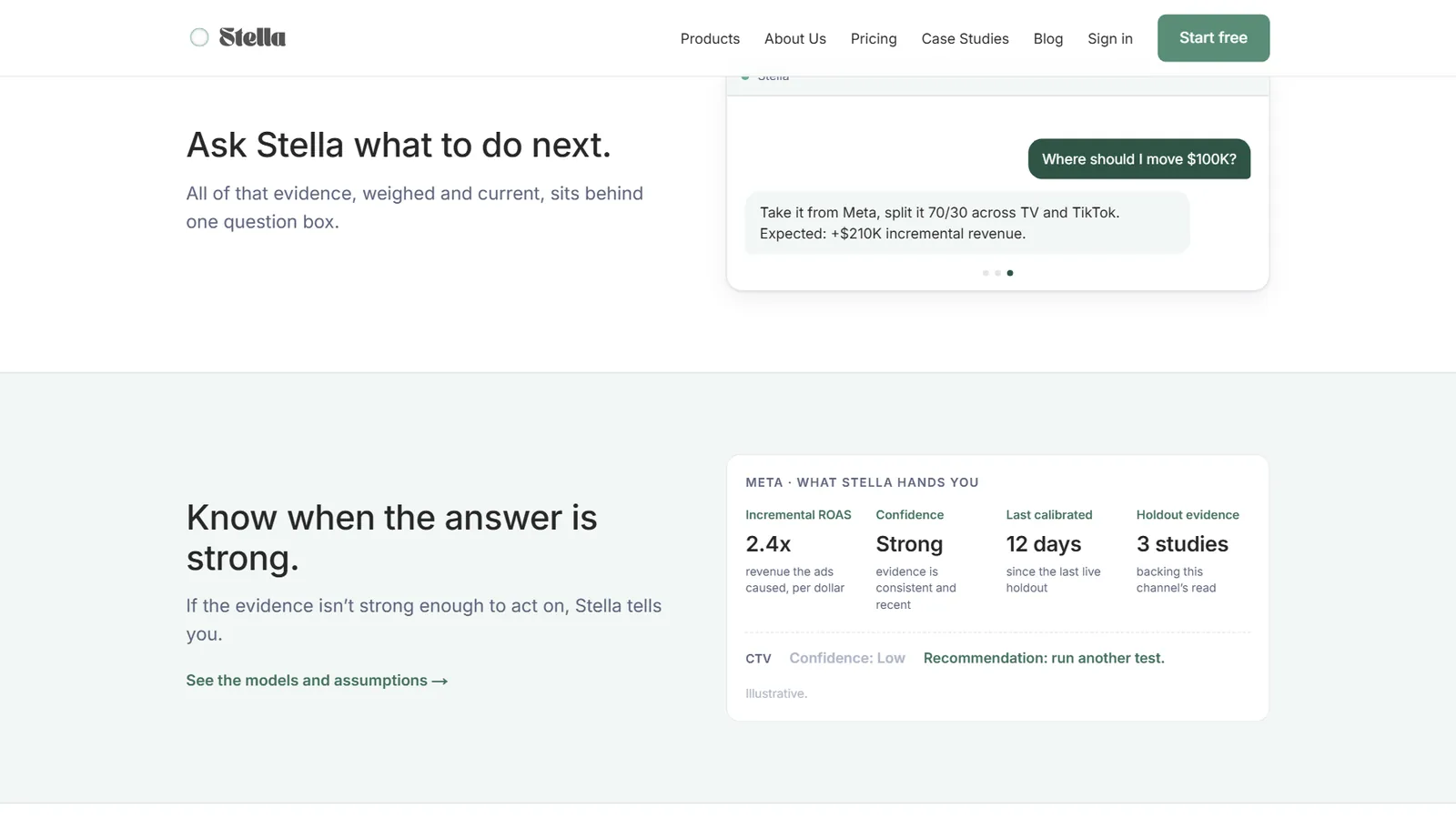Click the Stella circle logo icon
The height and width of the screenshot is (819, 1456).
click(x=199, y=37)
